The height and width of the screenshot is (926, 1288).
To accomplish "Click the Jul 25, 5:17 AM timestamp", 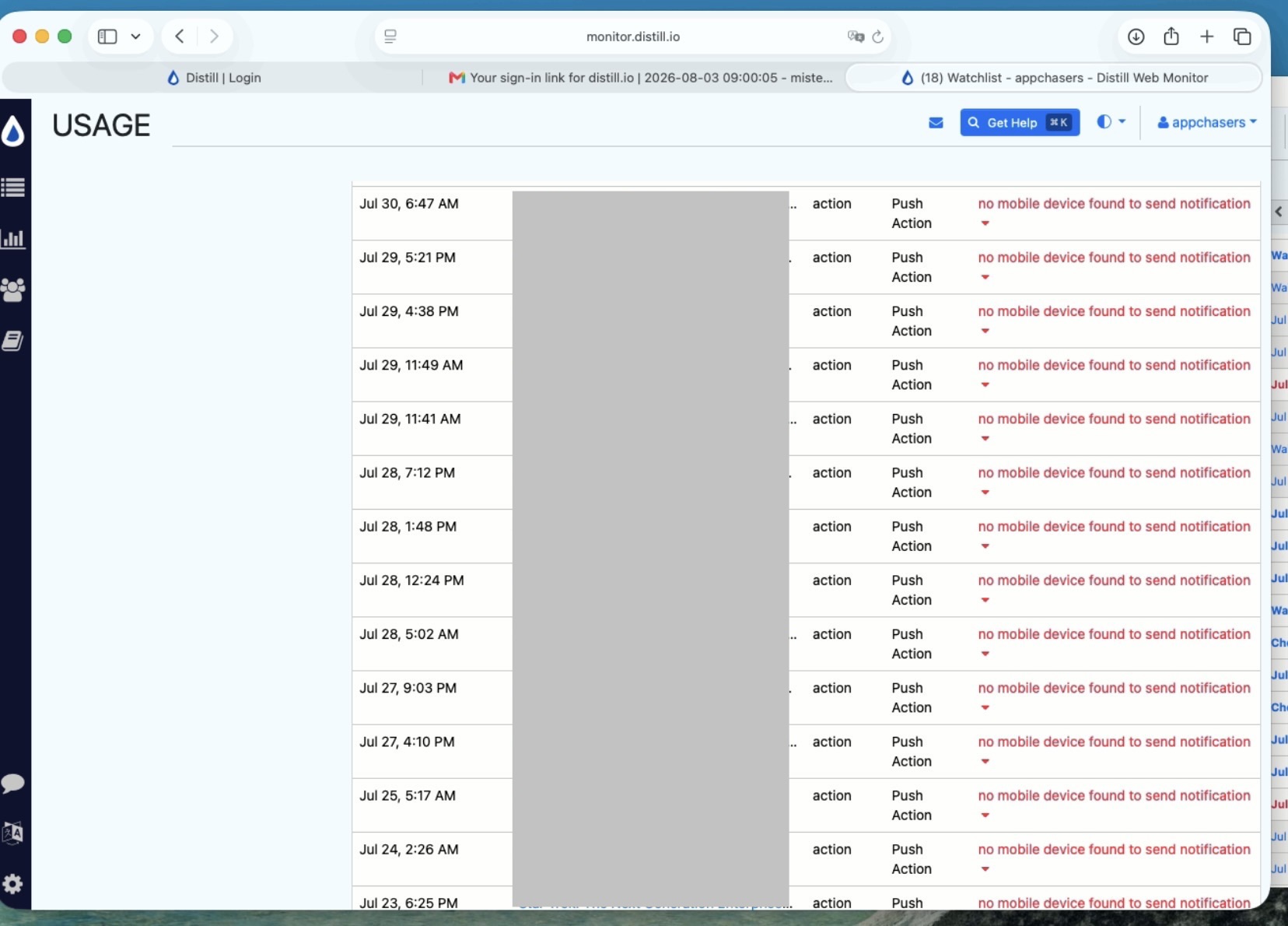I will [408, 796].
